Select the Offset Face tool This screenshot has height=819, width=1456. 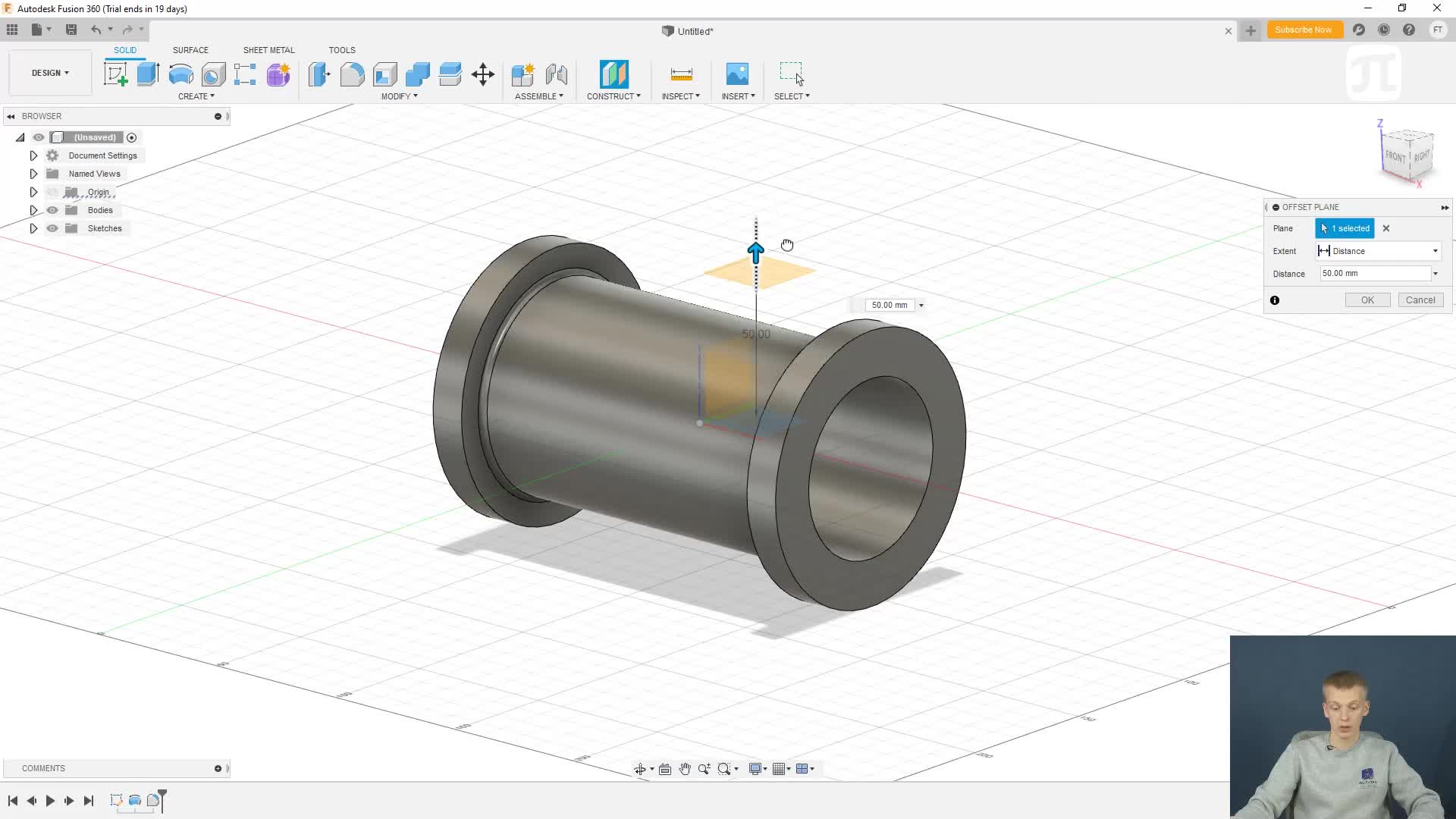pyautogui.click(x=450, y=74)
